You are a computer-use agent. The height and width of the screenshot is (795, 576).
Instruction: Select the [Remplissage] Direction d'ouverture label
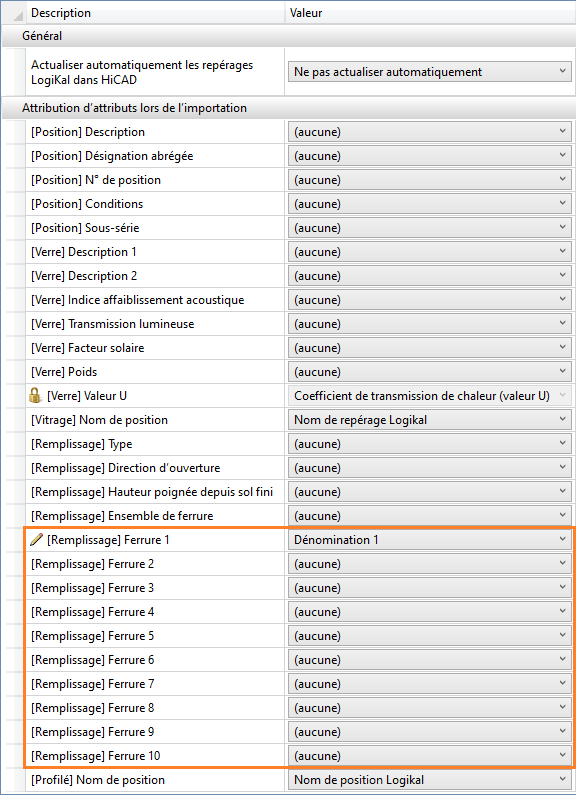tap(125, 468)
